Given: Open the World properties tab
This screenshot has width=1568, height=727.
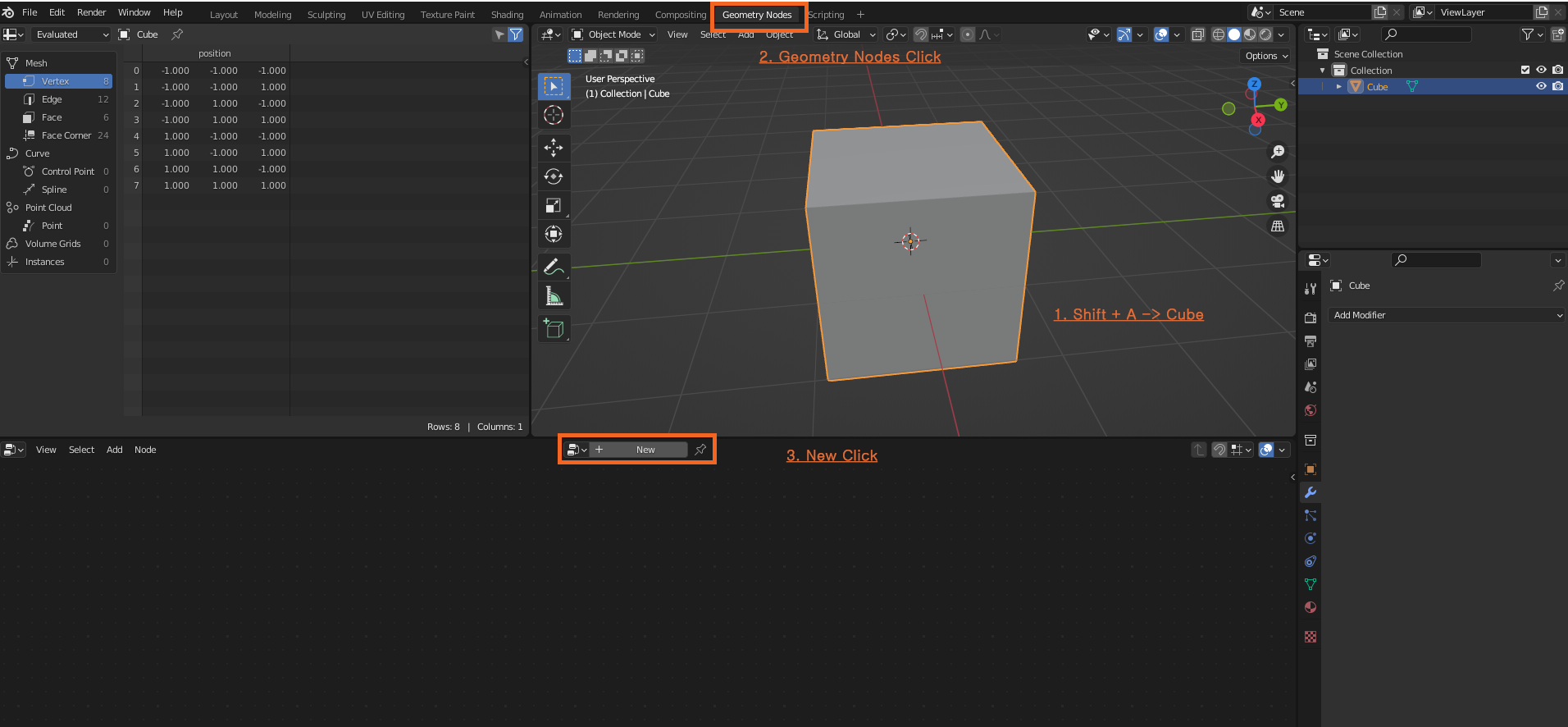Looking at the screenshot, I should [x=1310, y=410].
